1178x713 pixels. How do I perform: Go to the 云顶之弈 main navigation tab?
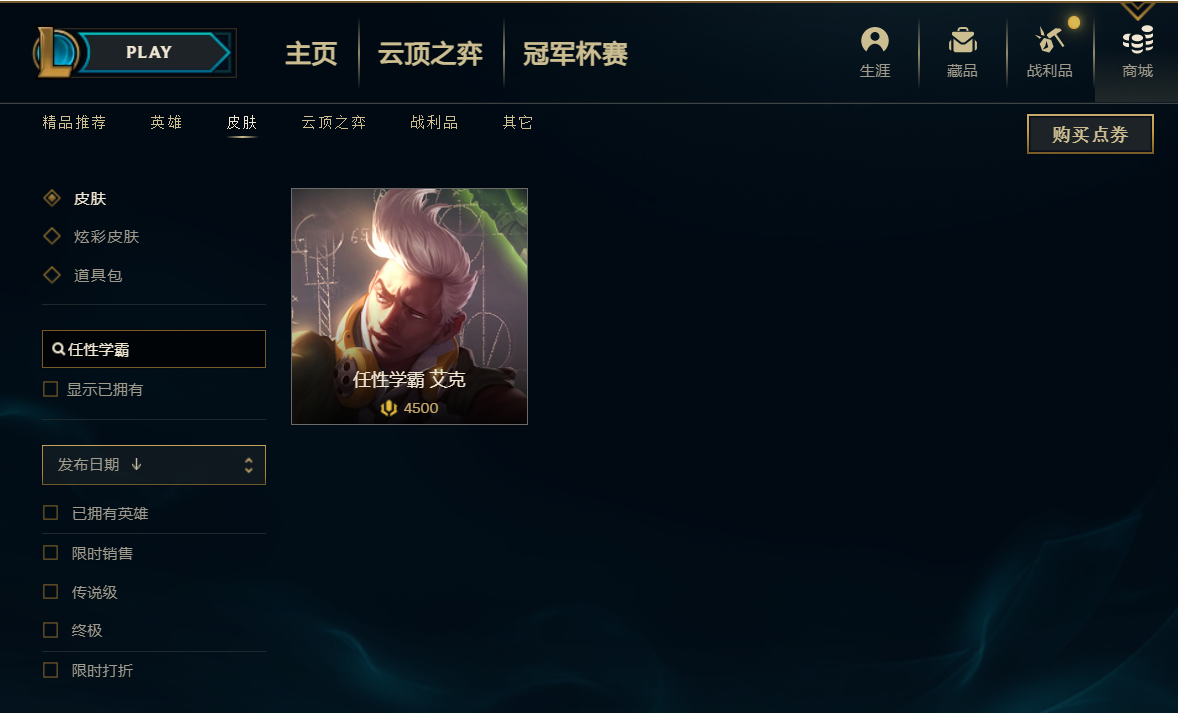(x=430, y=53)
